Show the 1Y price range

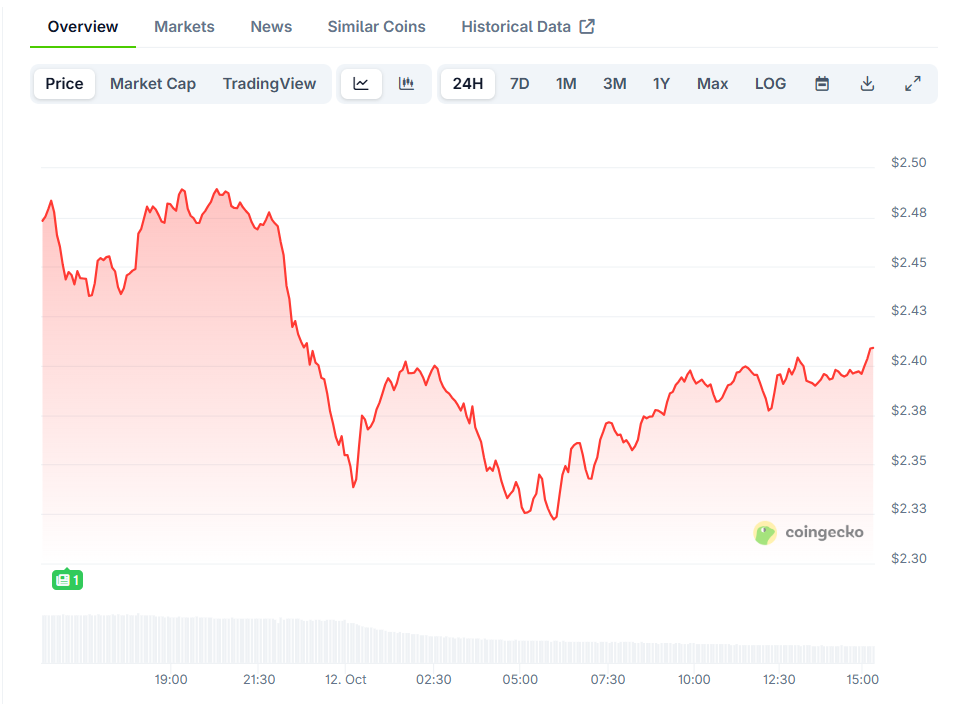tap(661, 84)
